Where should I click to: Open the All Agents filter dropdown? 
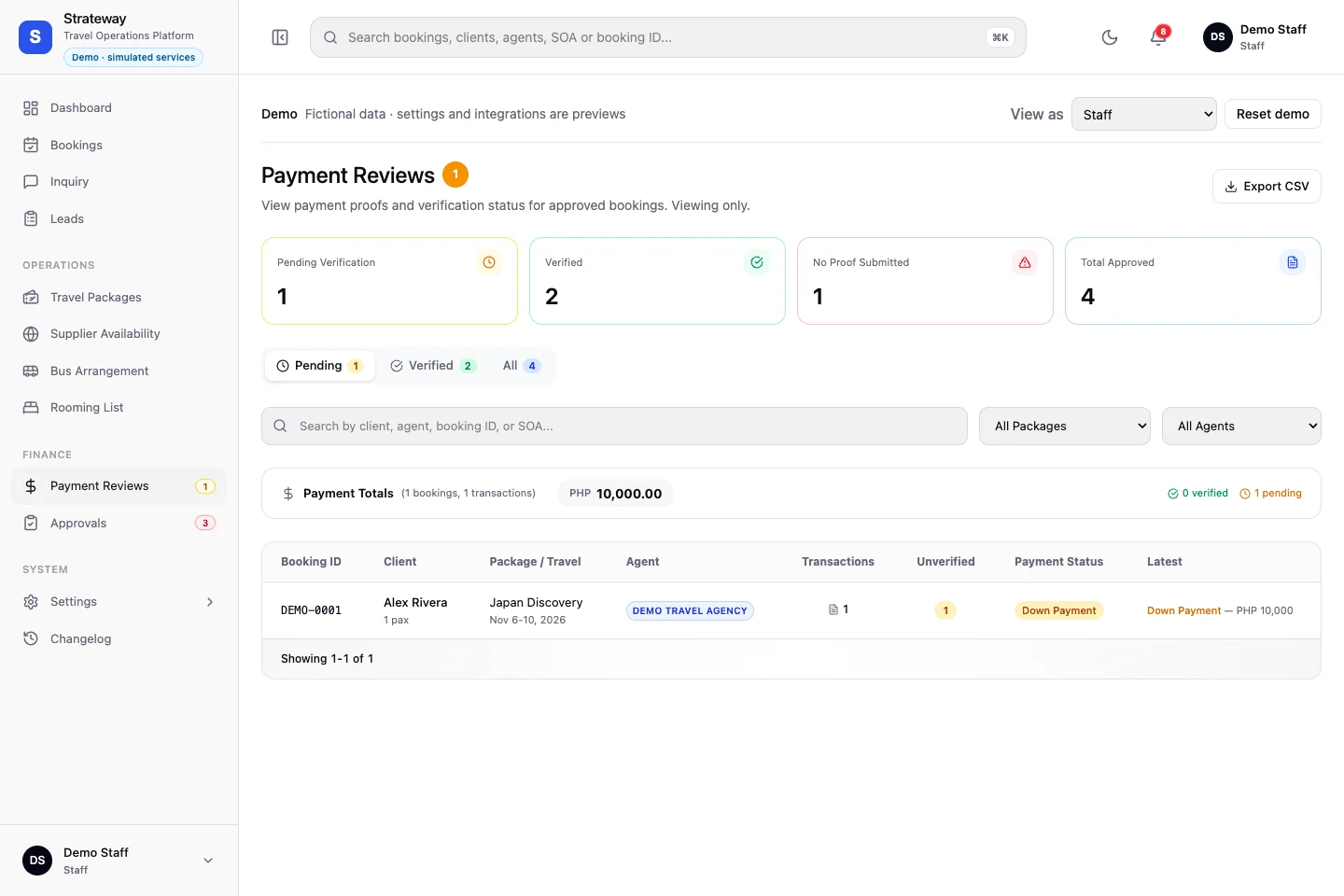(x=1241, y=426)
